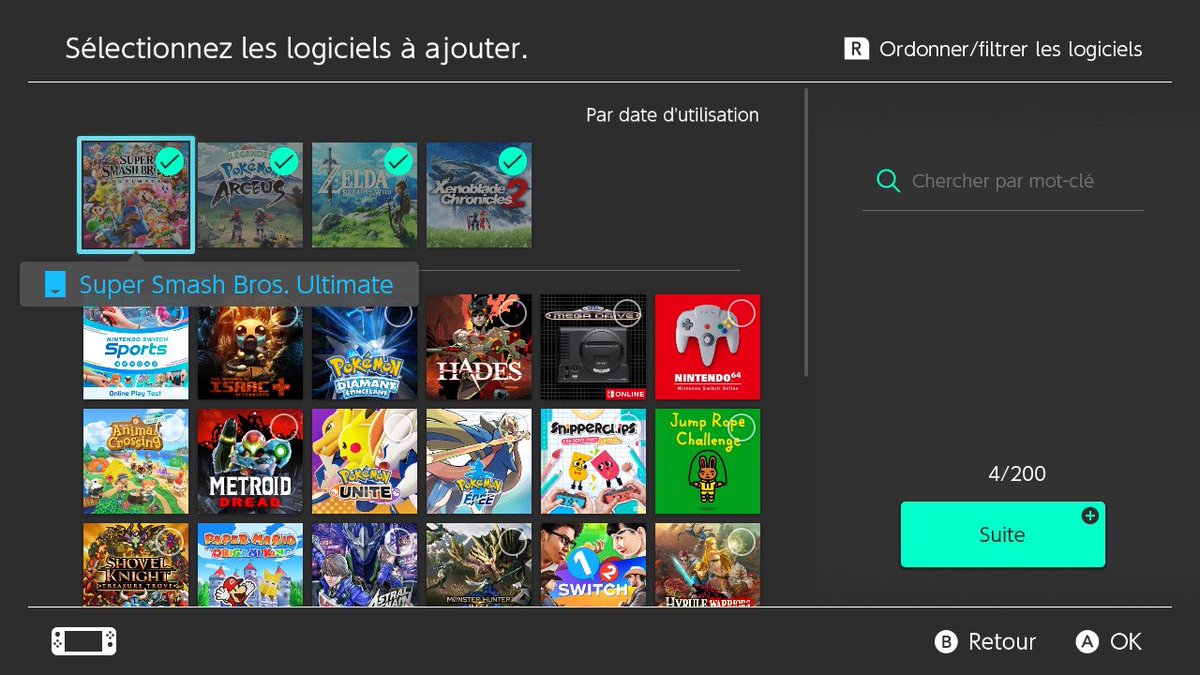Click the game card icon in tooltip

pyautogui.click(x=55, y=285)
